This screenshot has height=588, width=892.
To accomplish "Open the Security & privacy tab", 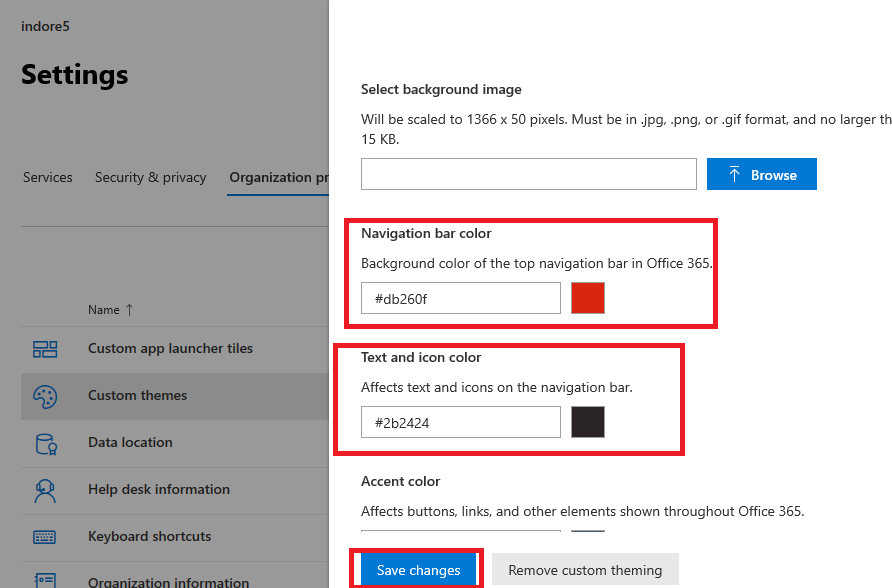I will tap(150, 178).
